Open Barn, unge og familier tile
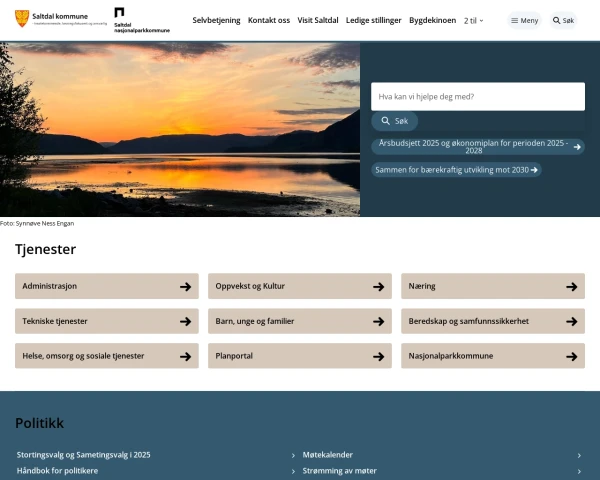The height and width of the screenshot is (480, 600). click(300, 321)
